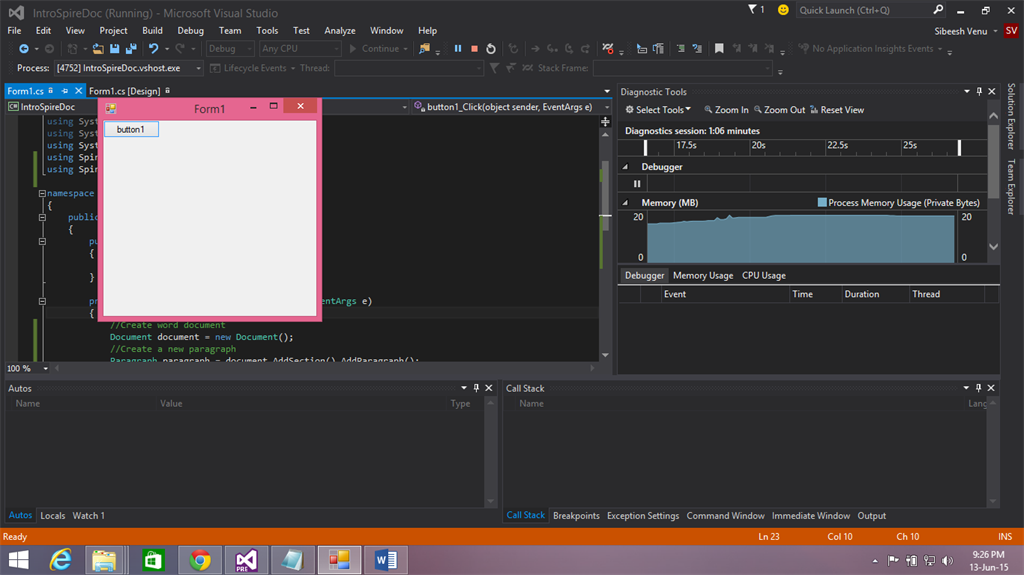The width and height of the screenshot is (1024, 575).
Task: Click the Save All toolbar icon
Action: tap(131, 48)
